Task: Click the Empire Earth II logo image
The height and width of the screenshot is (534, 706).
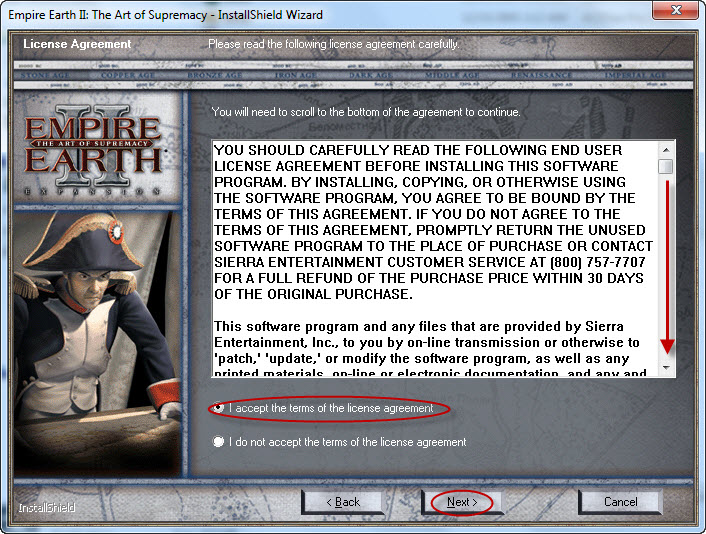Action: point(93,151)
